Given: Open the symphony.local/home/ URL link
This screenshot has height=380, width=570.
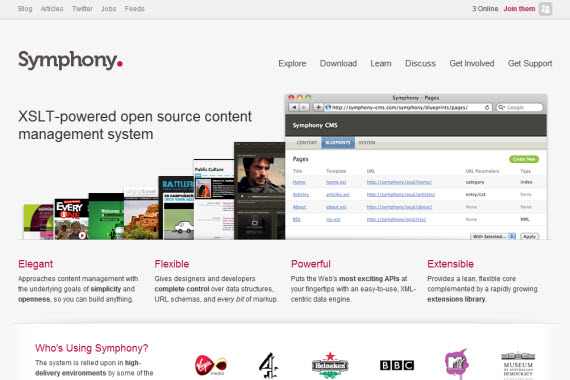Looking at the screenshot, I should [399, 182].
